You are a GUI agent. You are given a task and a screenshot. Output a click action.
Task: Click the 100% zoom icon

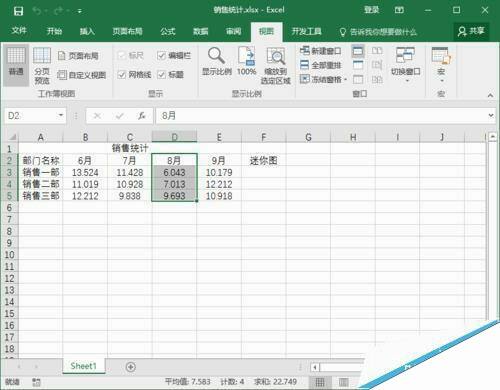[x=246, y=62]
